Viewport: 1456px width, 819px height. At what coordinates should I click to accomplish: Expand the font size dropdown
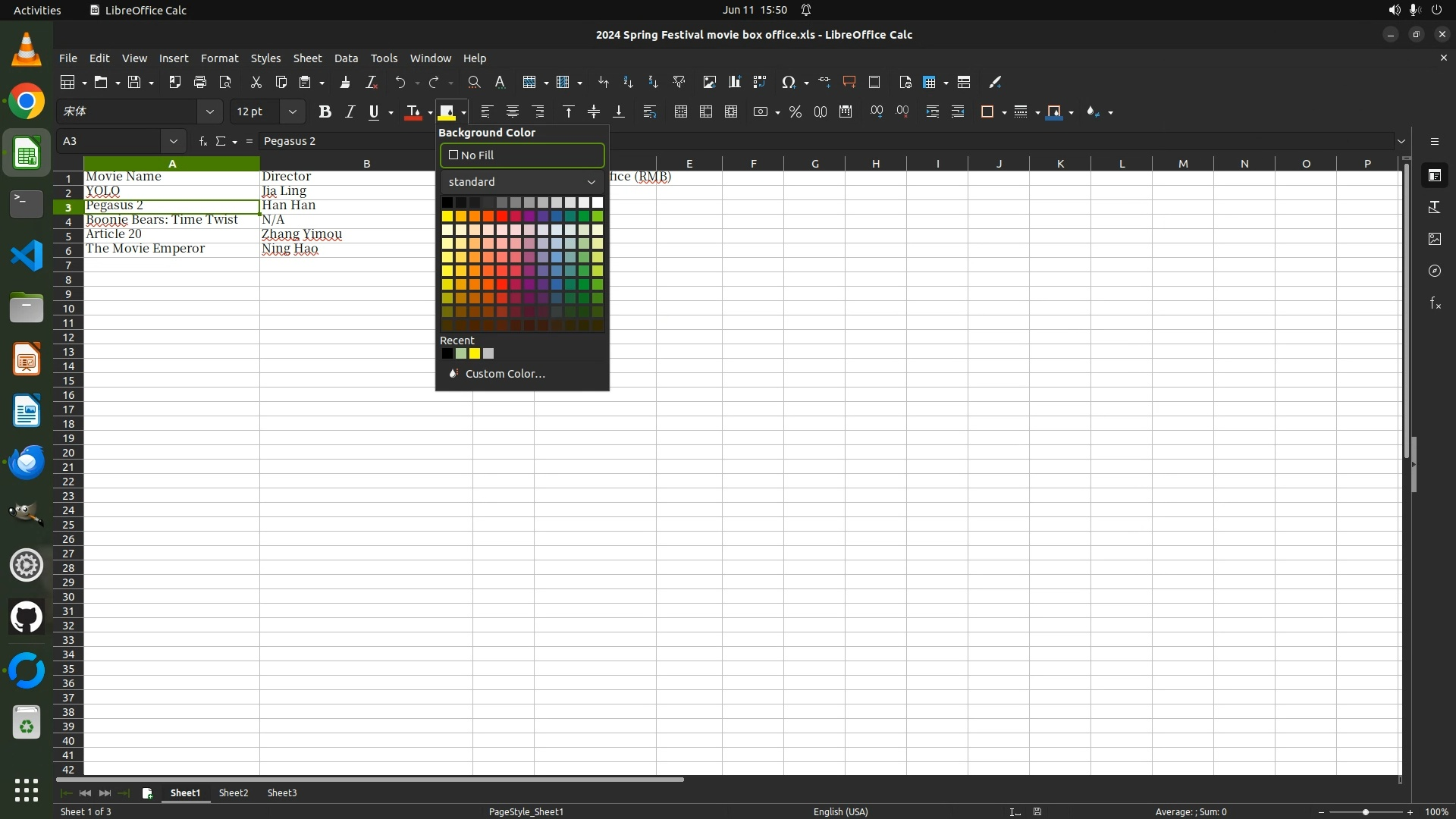[292, 111]
